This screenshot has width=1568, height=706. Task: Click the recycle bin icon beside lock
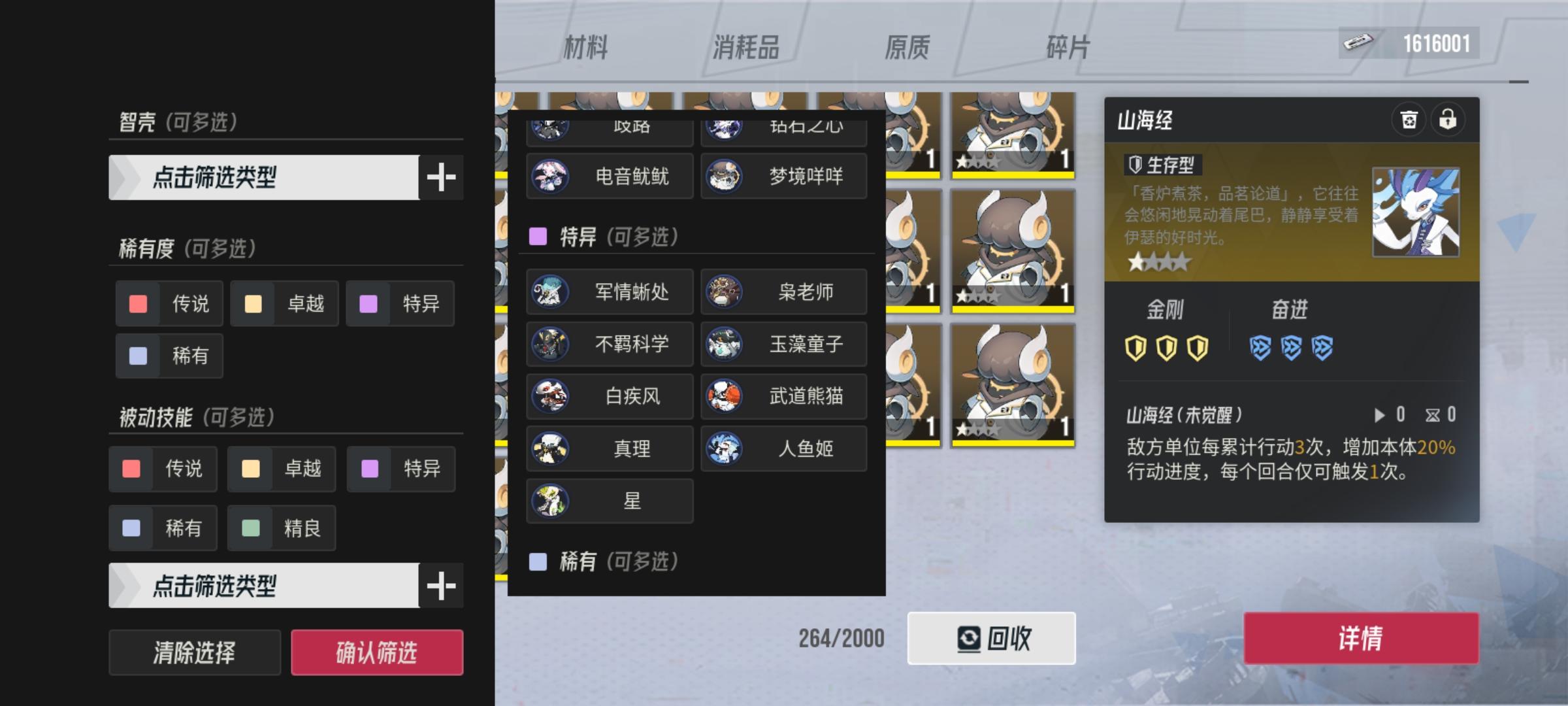pyautogui.click(x=1409, y=120)
